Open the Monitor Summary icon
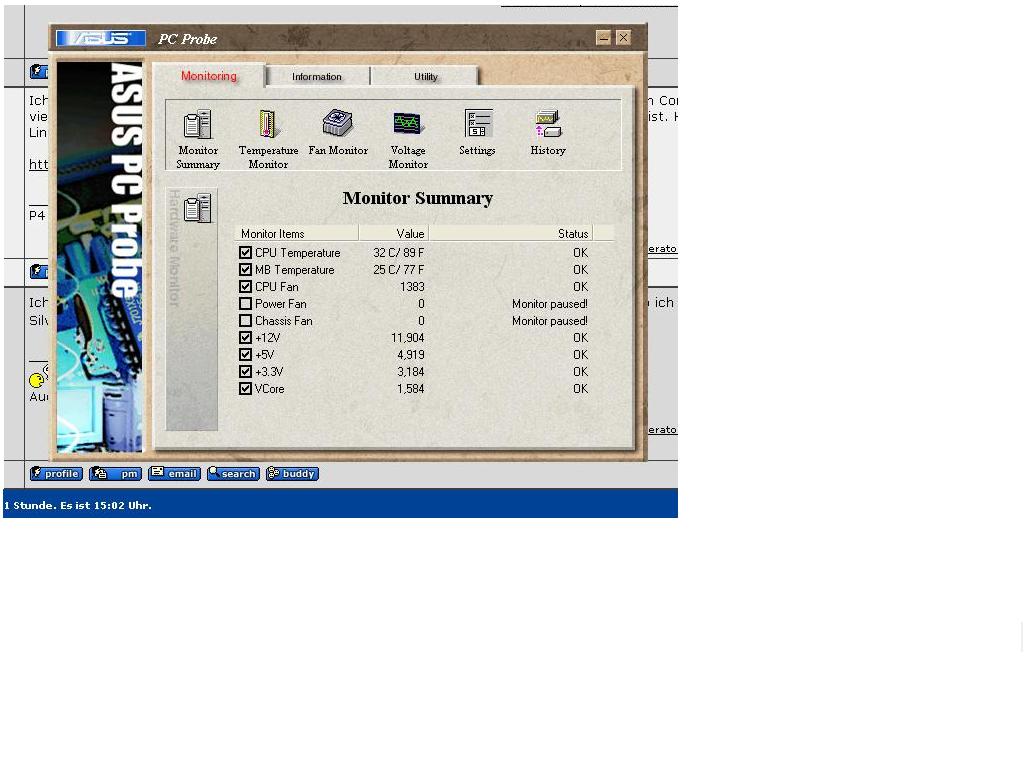The width and height of the screenshot is (1024, 768). 198,125
